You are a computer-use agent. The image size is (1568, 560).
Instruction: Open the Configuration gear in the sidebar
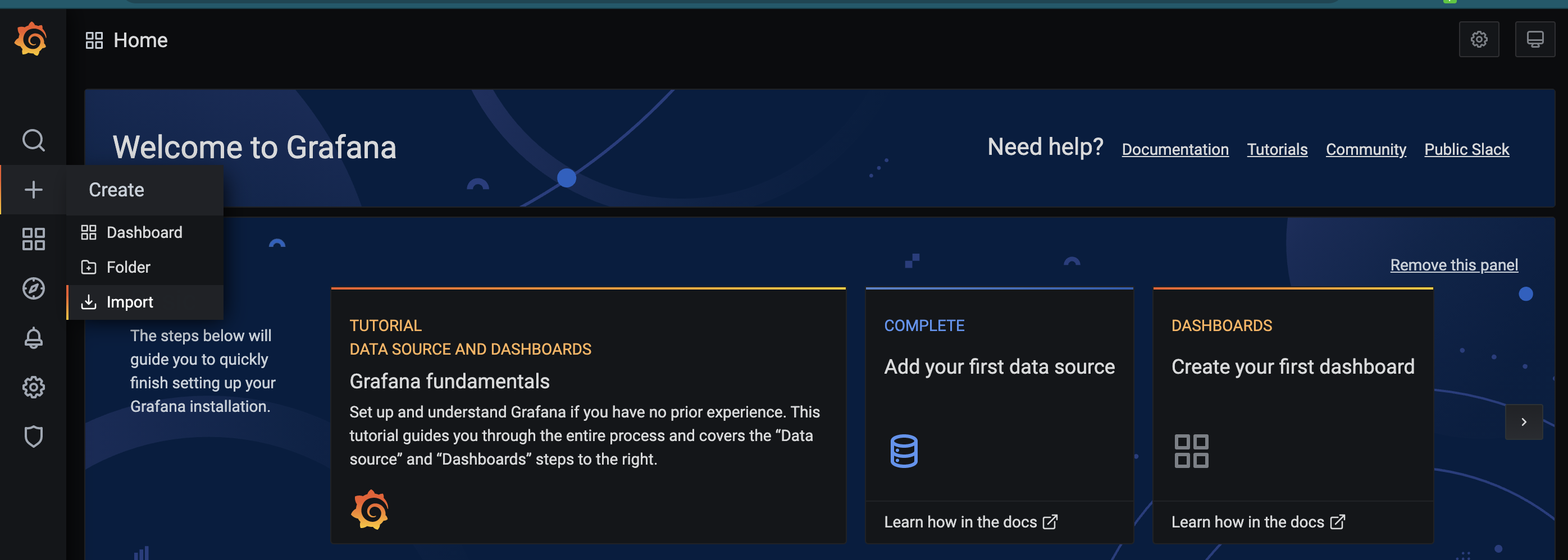pos(34,387)
